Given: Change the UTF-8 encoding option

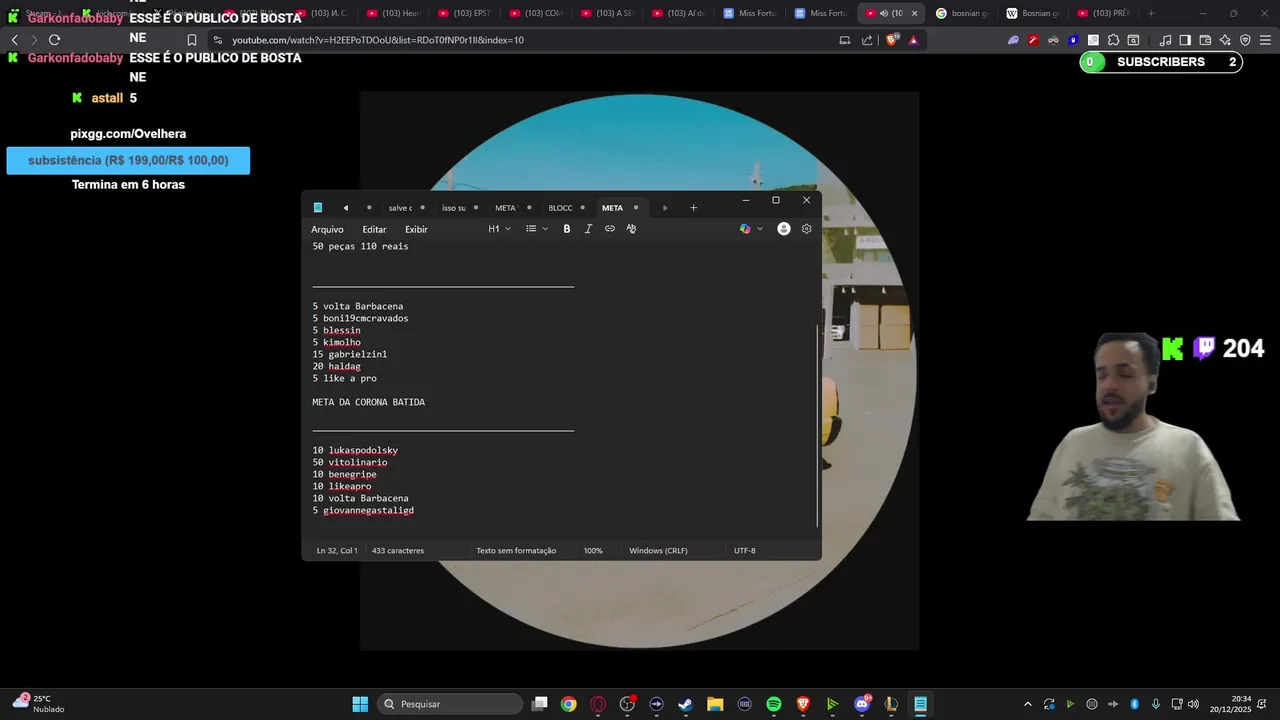Looking at the screenshot, I should click(745, 551).
